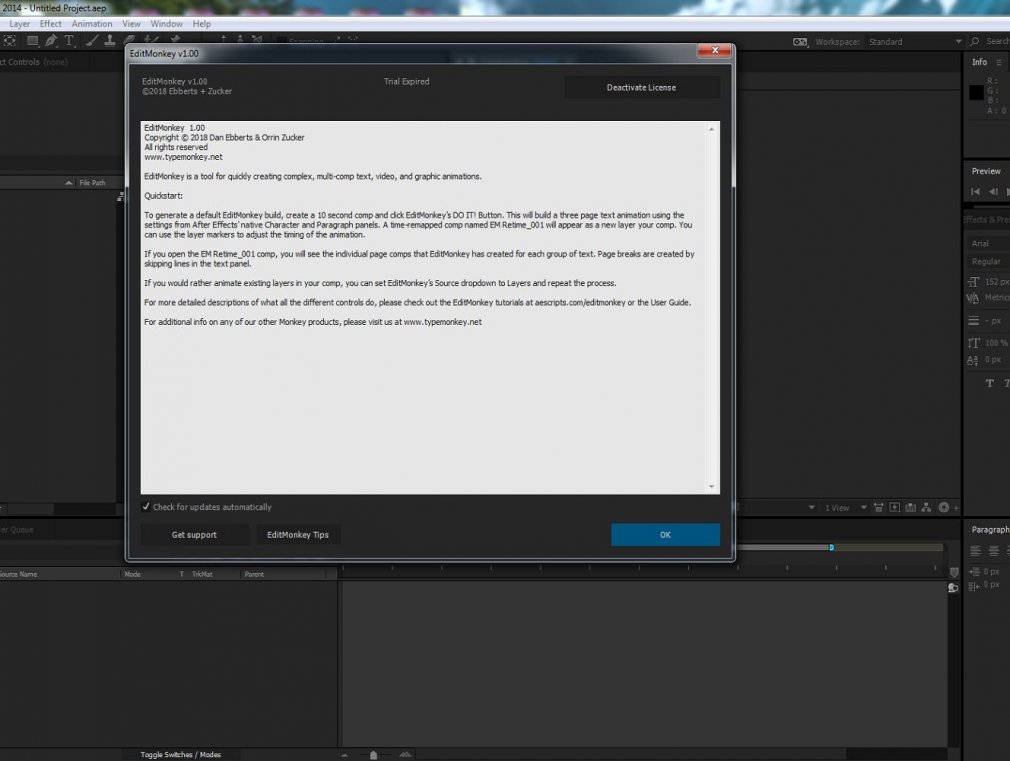The width and height of the screenshot is (1010, 761).
Task: Click the reset exposure icon in viewer
Action: coord(944,507)
